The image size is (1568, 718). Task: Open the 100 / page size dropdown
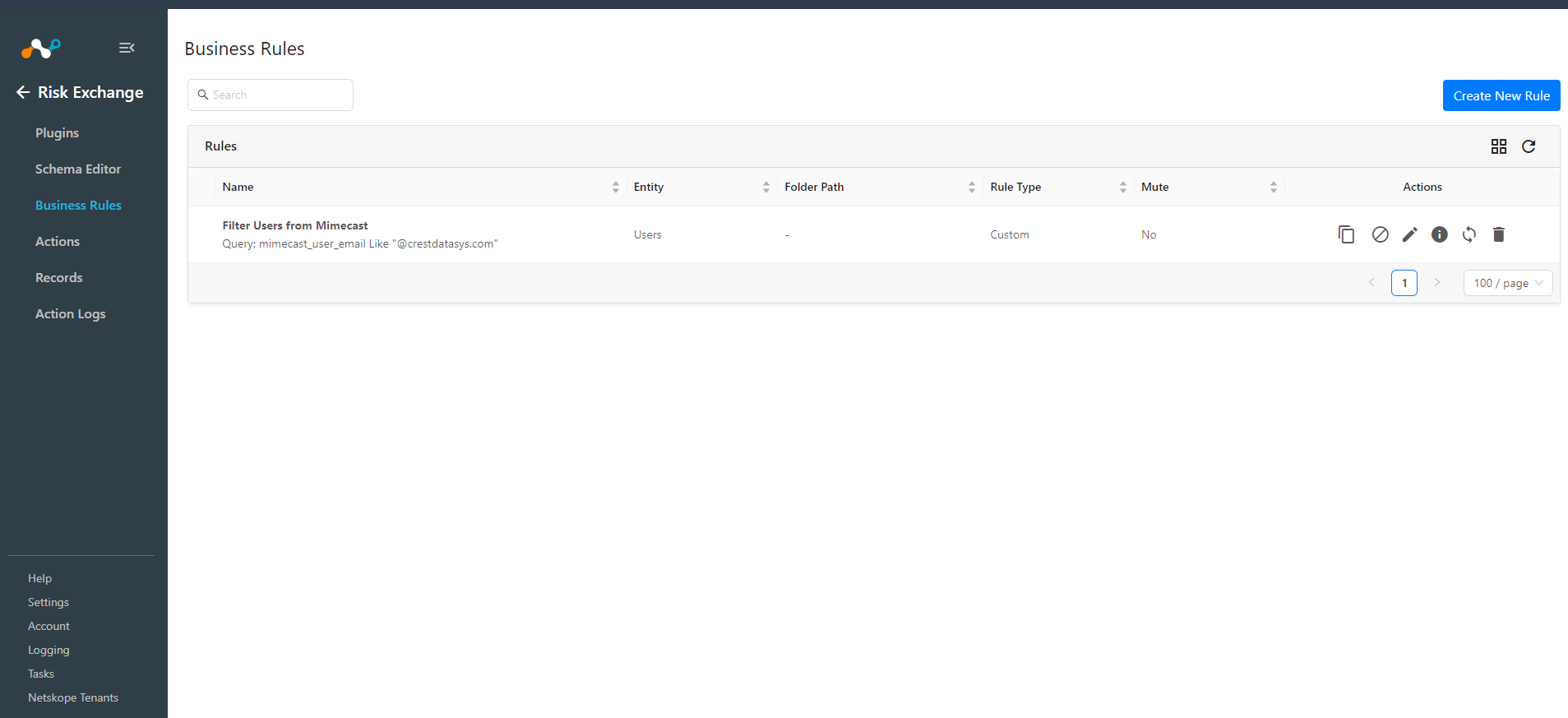coord(1508,283)
